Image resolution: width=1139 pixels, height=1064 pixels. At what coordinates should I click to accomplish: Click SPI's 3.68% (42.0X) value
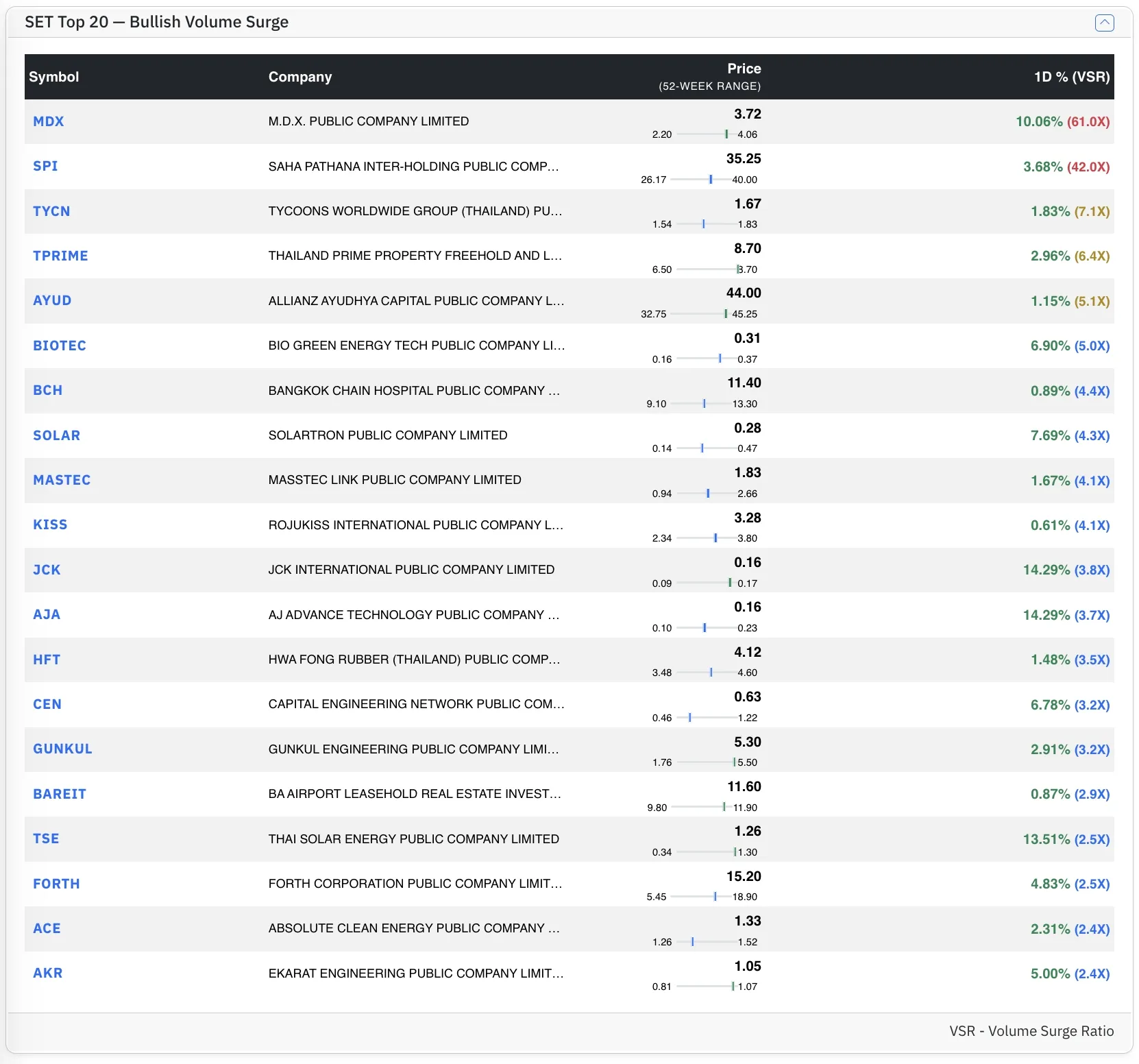(x=1066, y=167)
